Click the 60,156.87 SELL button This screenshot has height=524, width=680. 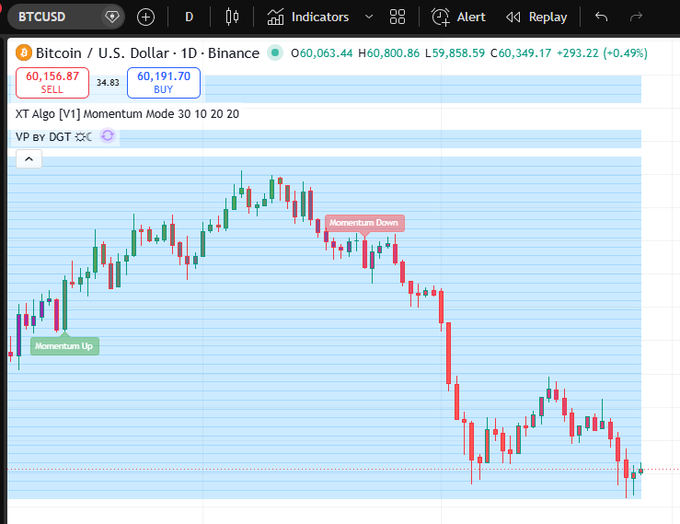[52, 82]
